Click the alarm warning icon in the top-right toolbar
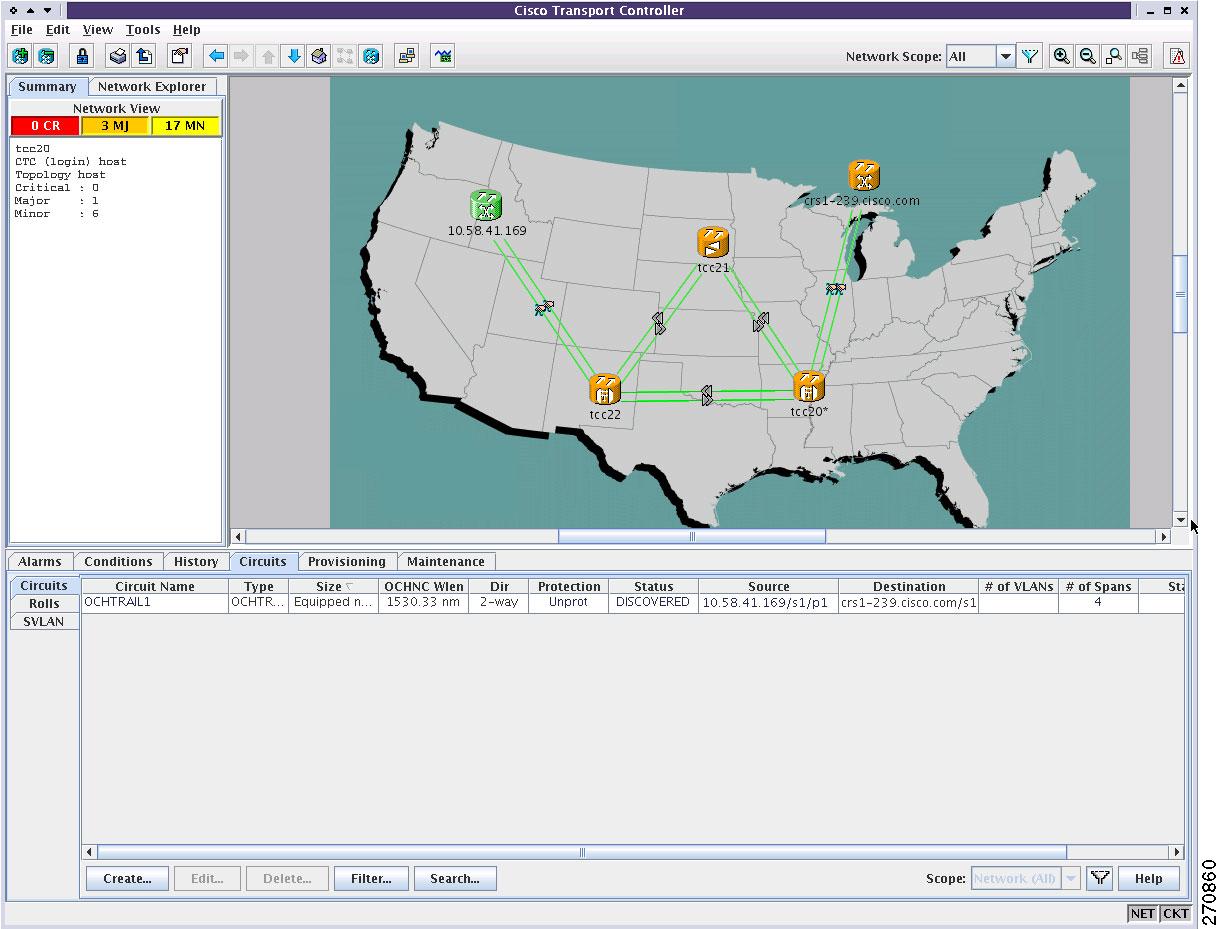The width and height of the screenshot is (1222, 929). click(1178, 56)
